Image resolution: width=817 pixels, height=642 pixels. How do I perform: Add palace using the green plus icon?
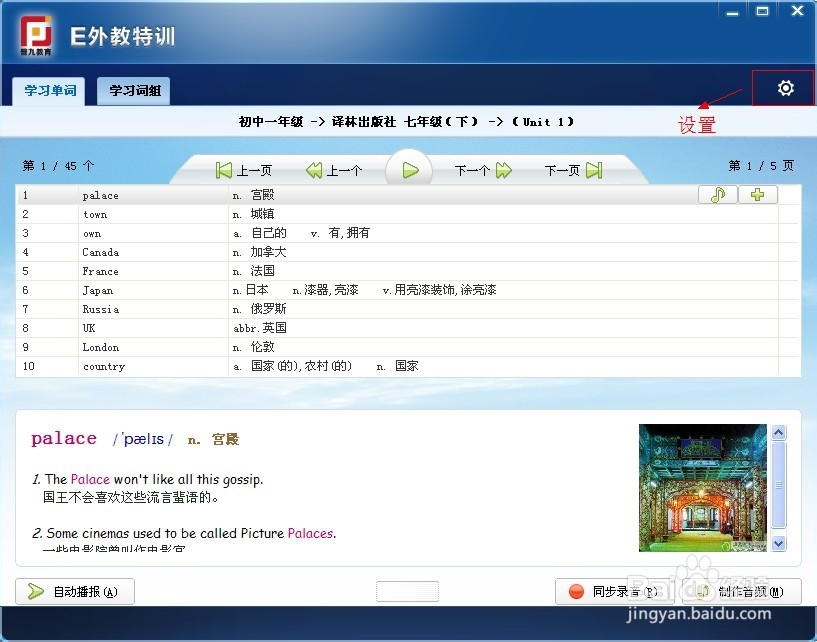(x=758, y=195)
